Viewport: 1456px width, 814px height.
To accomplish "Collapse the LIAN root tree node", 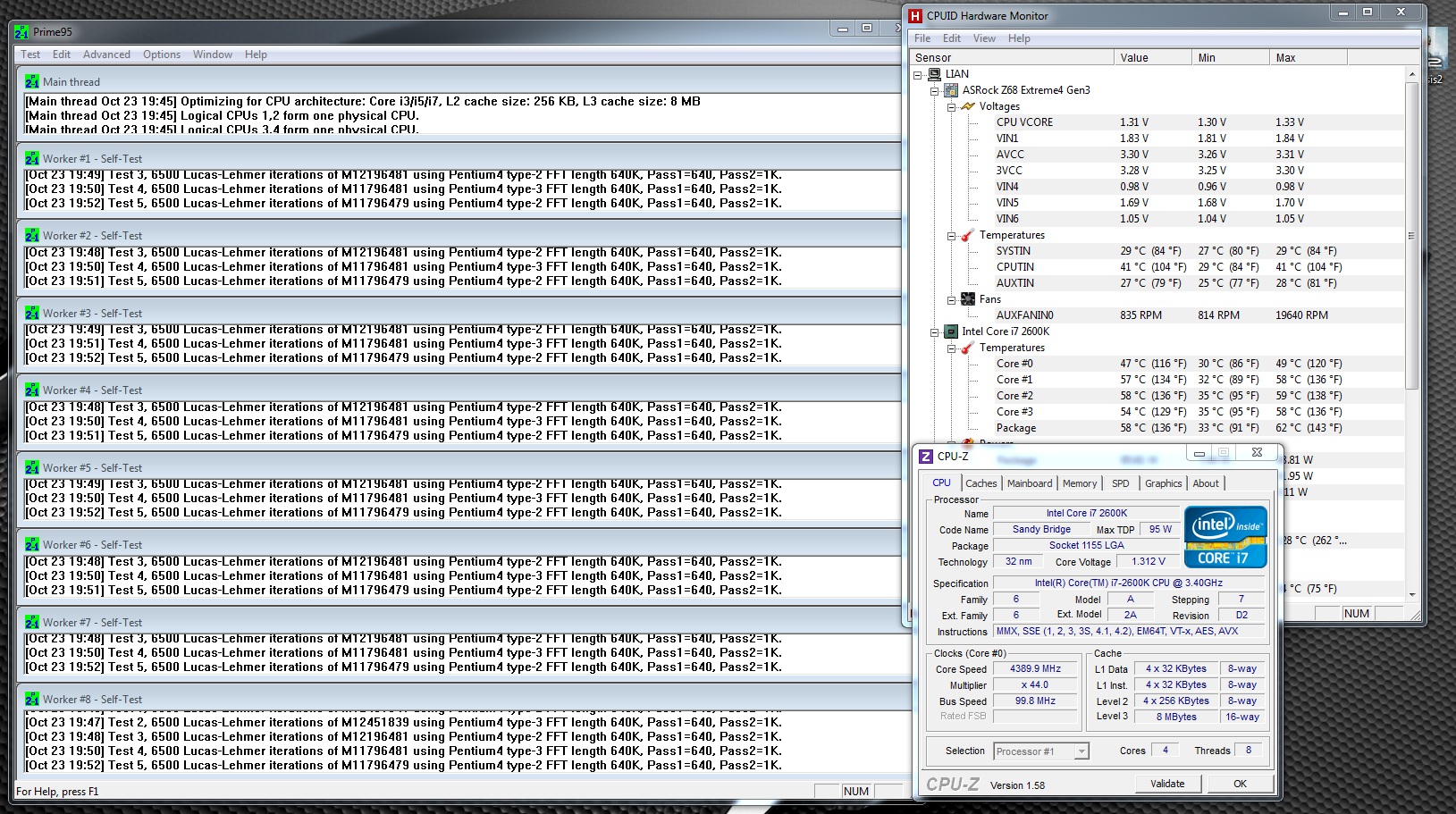I will [x=918, y=75].
